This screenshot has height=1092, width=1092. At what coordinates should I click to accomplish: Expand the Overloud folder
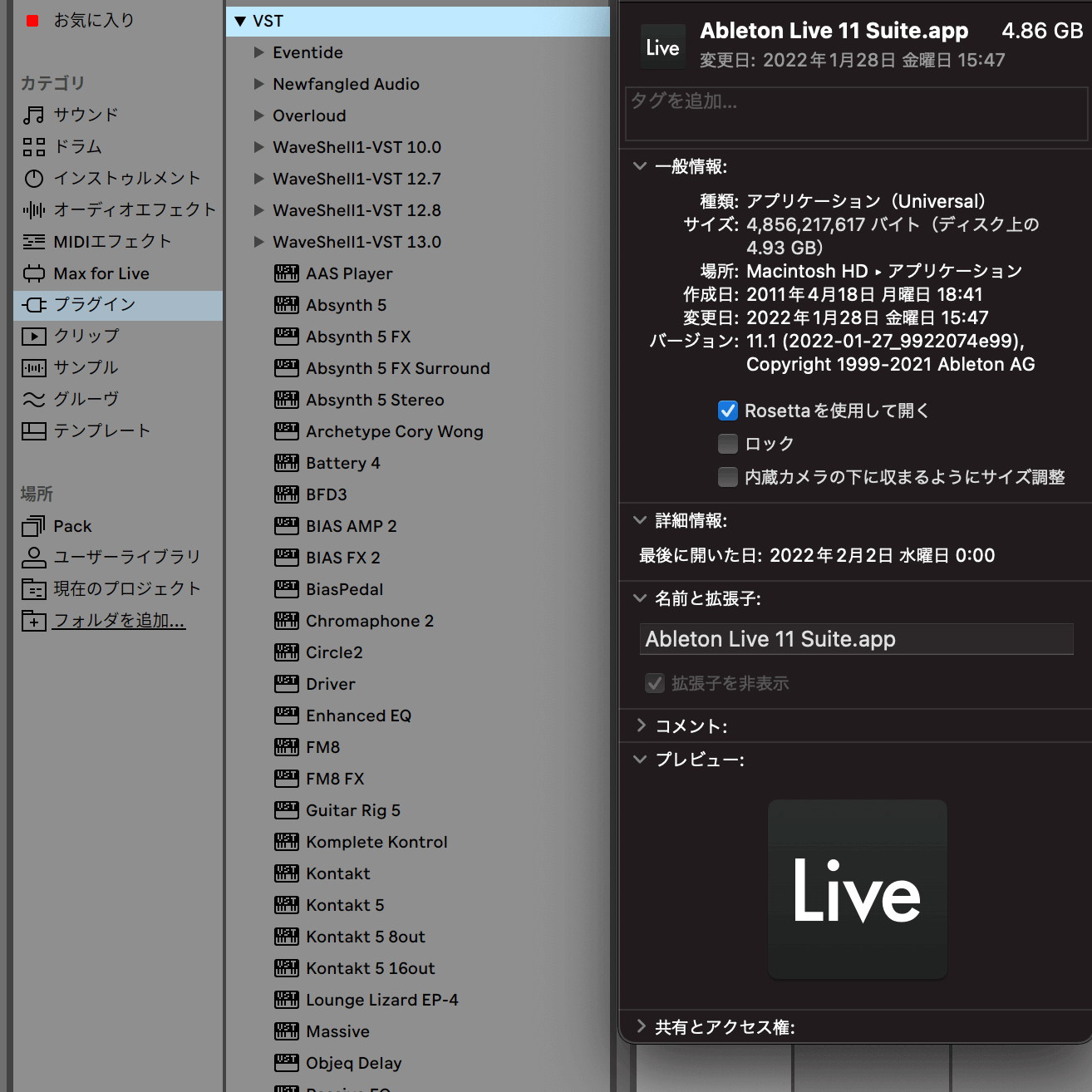pos(258,116)
